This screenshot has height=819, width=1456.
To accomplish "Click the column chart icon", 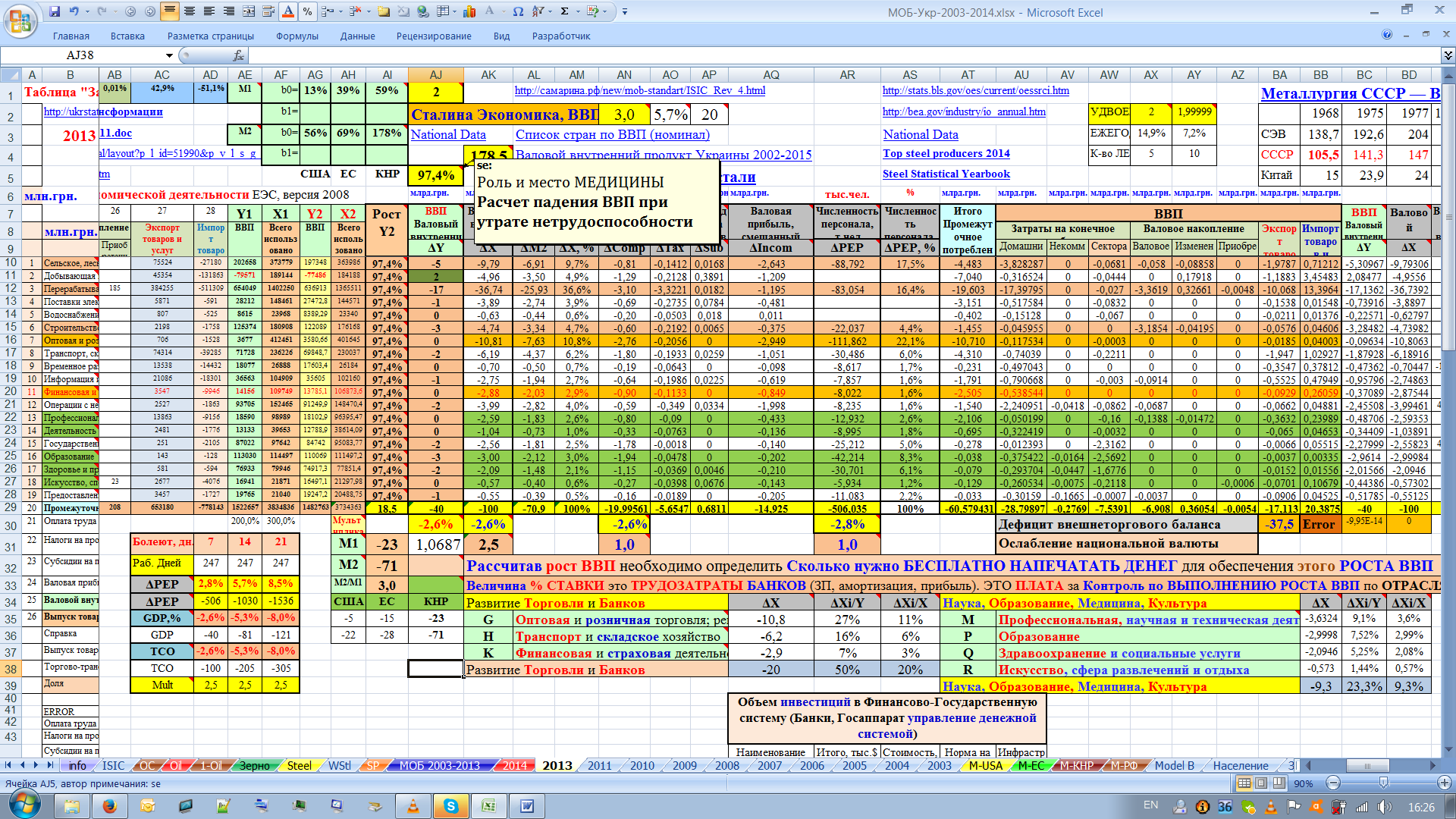I will pos(469,11).
